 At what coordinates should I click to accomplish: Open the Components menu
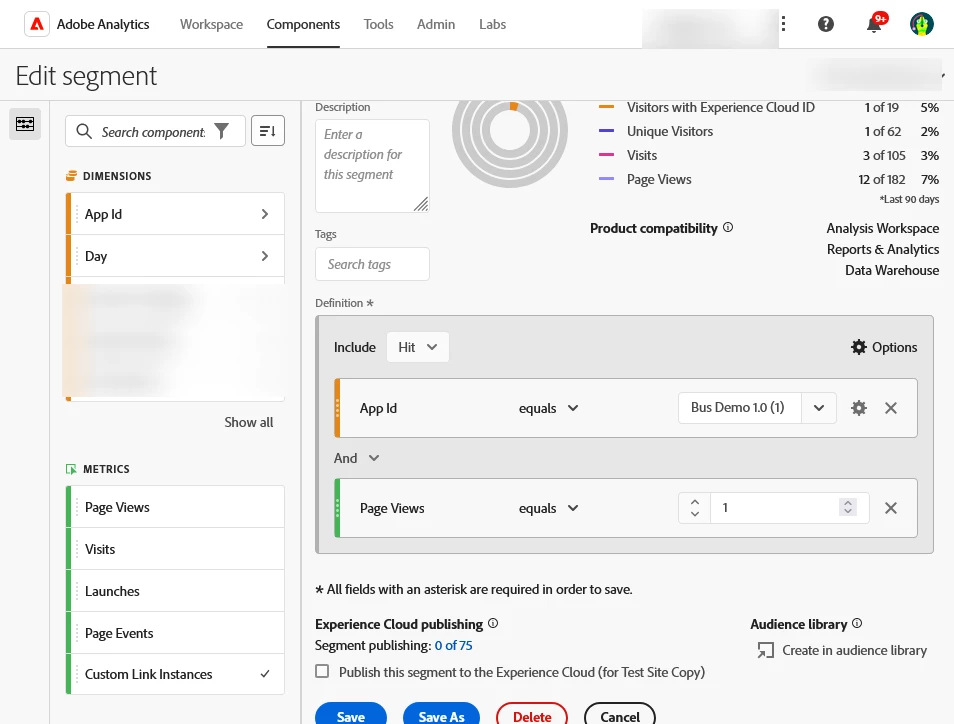pyautogui.click(x=303, y=24)
